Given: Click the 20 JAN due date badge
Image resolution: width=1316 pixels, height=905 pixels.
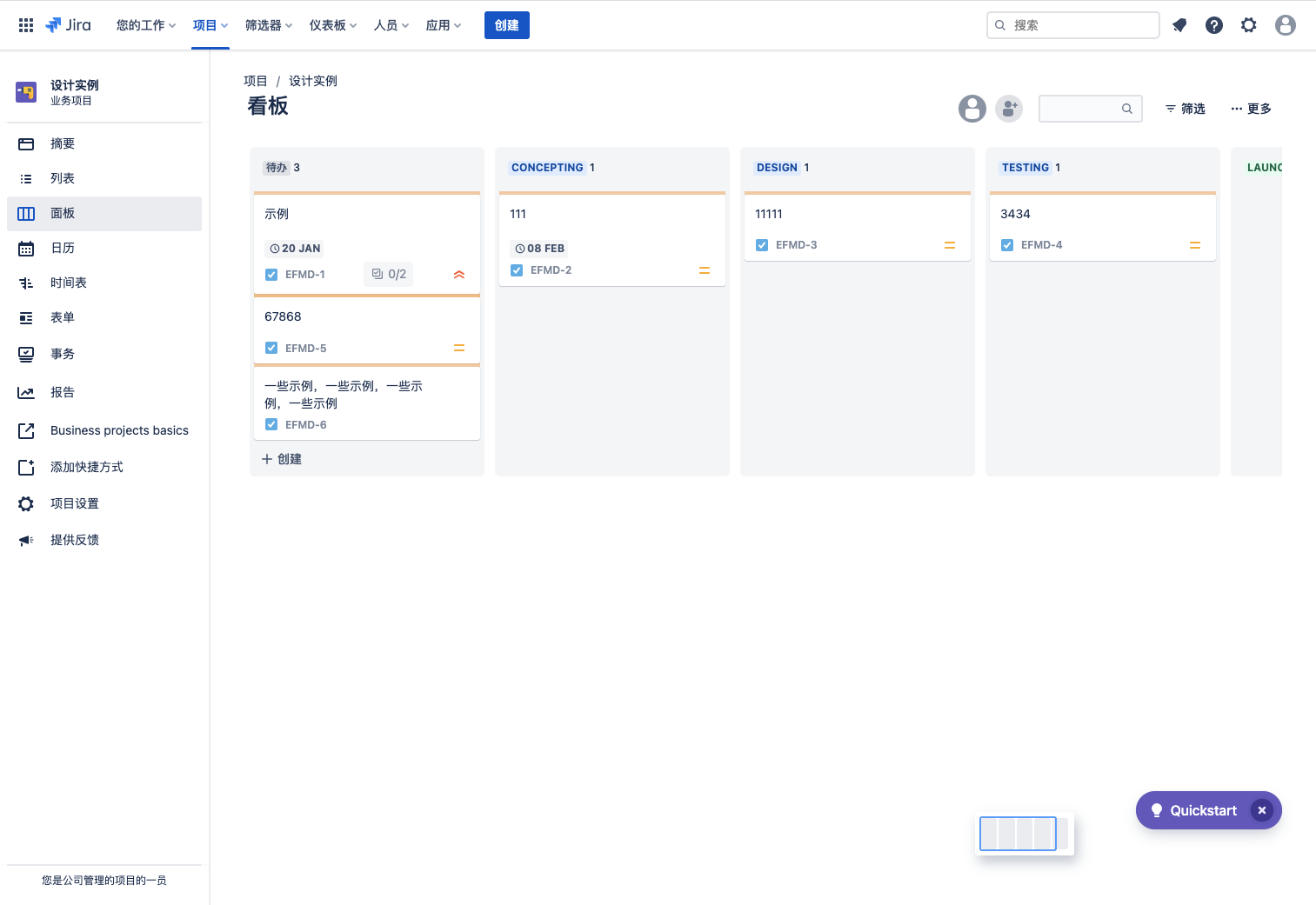Looking at the screenshot, I should pyautogui.click(x=295, y=249).
